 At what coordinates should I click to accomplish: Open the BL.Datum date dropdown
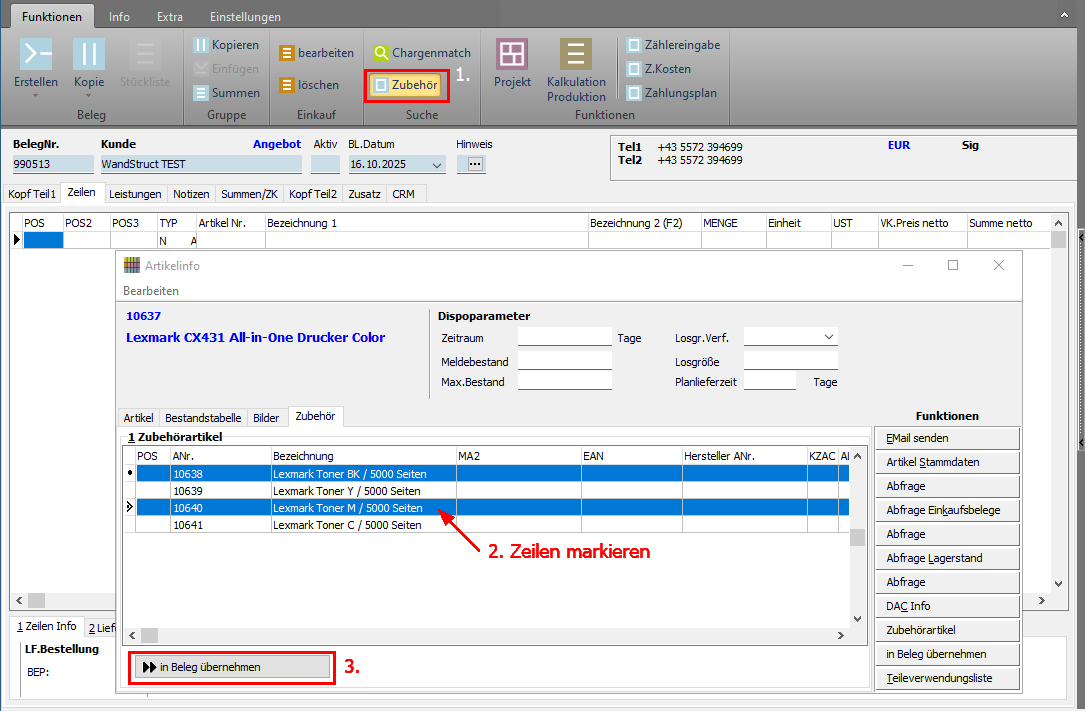(436, 165)
